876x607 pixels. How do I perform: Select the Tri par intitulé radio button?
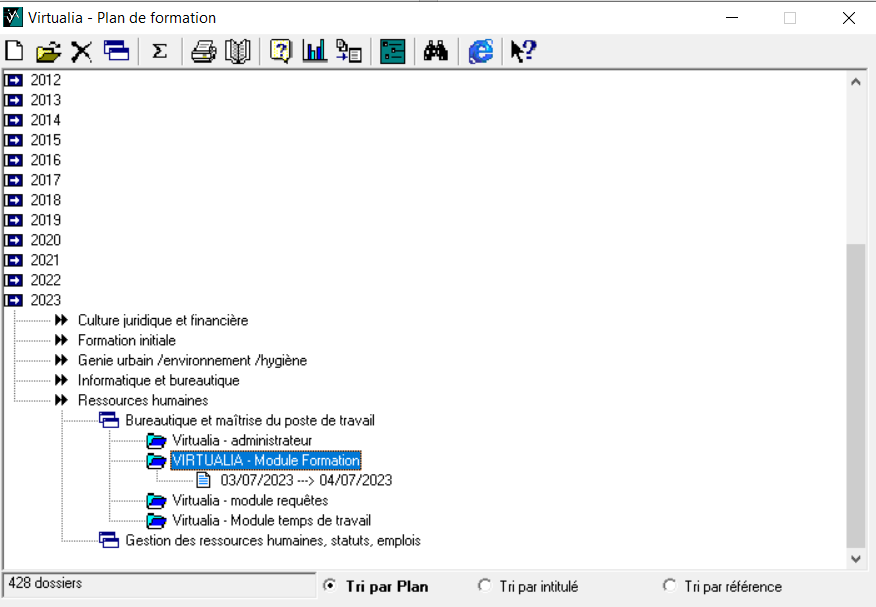[485, 586]
